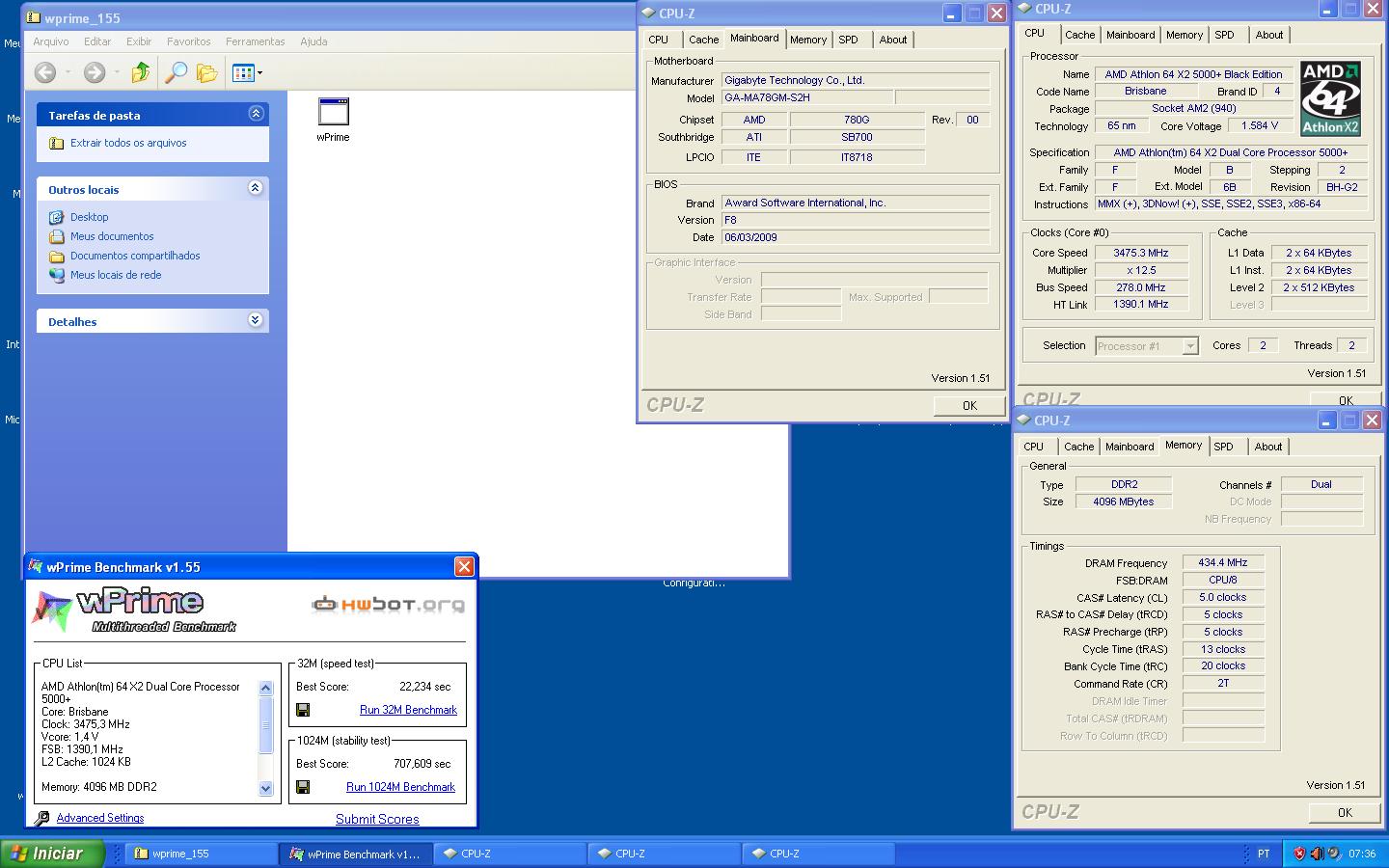The width and height of the screenshot is (1389, 868).
Task: Open the Views mode dropdown in the toolbar
Action: click(x=247, y=72)
